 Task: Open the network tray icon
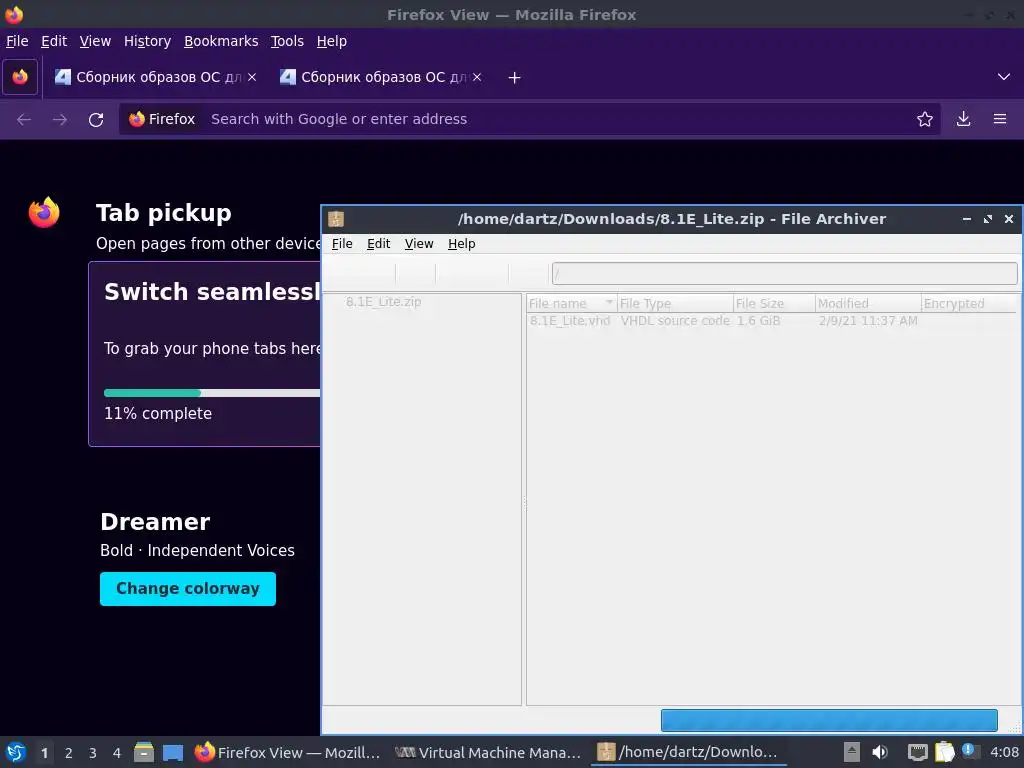(918, 752)
